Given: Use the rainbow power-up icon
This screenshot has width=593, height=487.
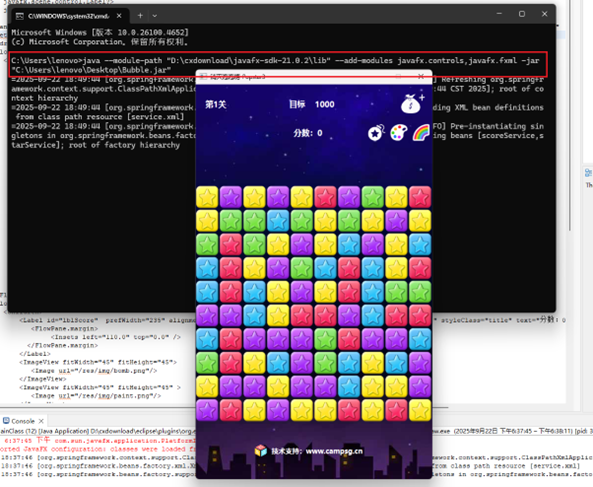Looking at the screenshot, I should click(421, 133).
